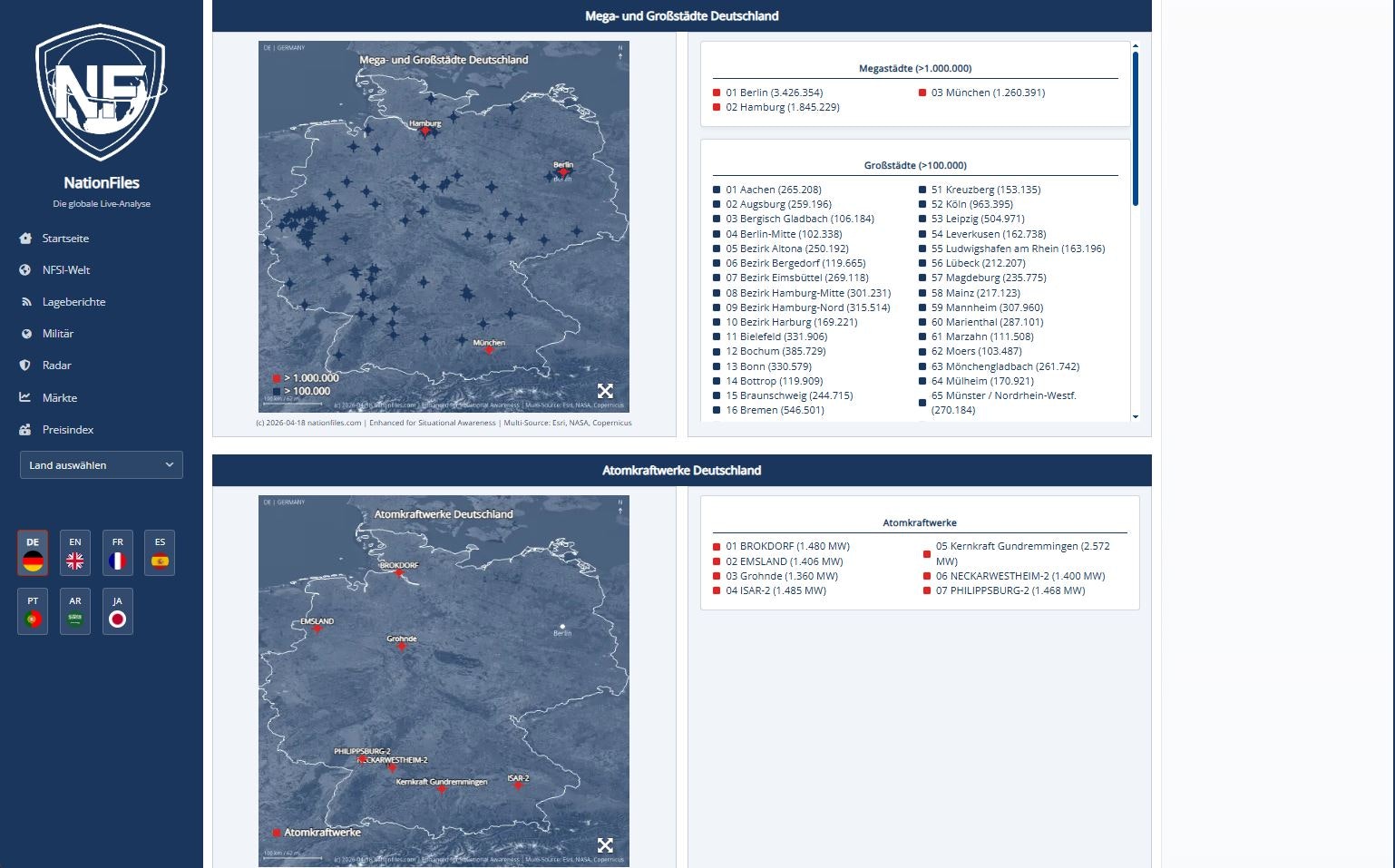Click the 'Großstädte (>100.000)' heading
Image resolution: width=1395 pixels, height=868 pixels.
915,165
